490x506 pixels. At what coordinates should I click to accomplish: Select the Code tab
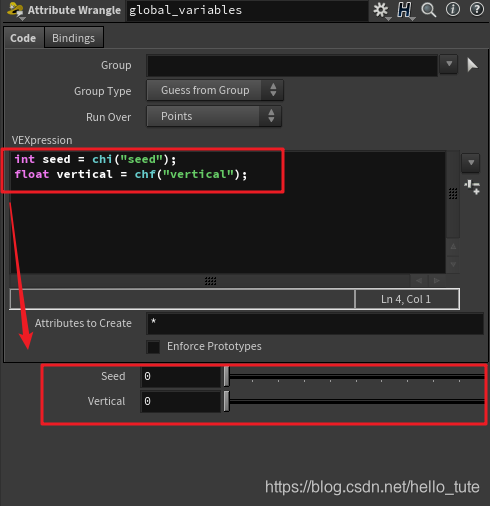coord(23,38)
